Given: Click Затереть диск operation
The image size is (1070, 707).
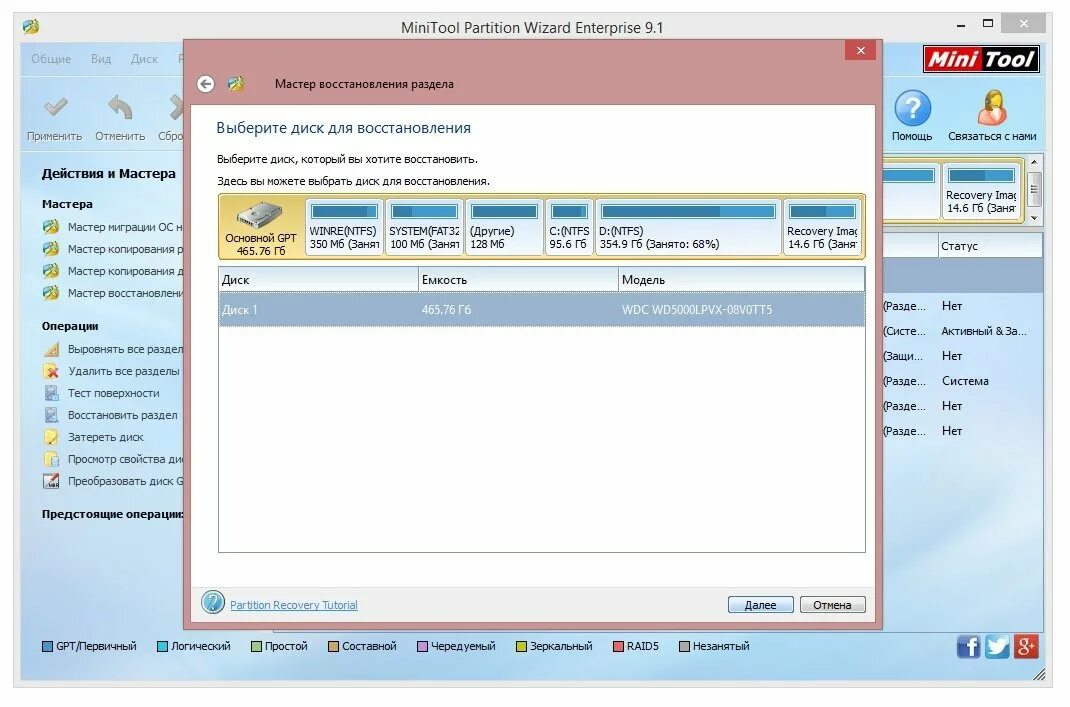Looking at the screenshot, I should coord(106,437).
